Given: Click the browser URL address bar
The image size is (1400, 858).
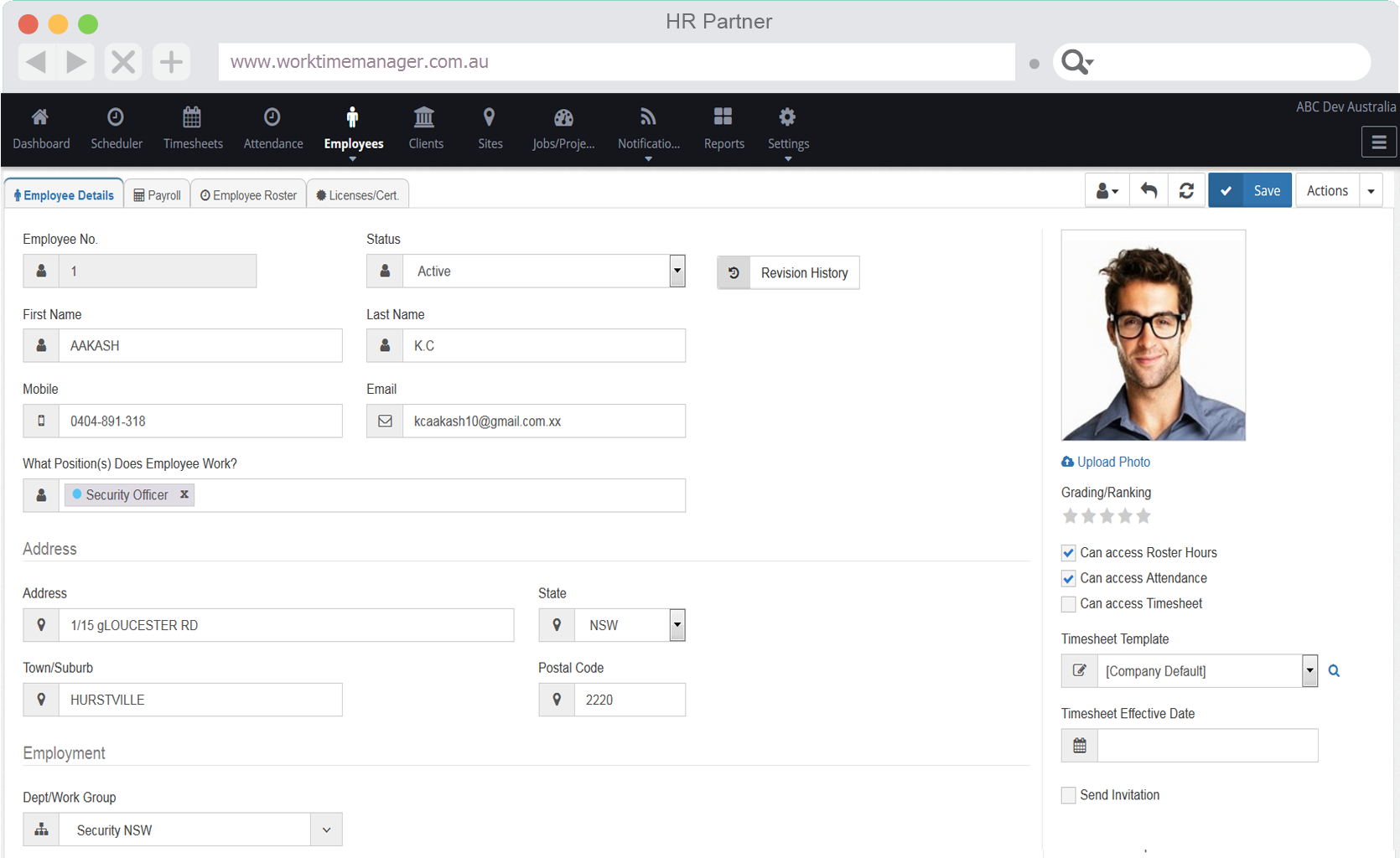Looking at the screenshot, I should (x=616, y=62).
